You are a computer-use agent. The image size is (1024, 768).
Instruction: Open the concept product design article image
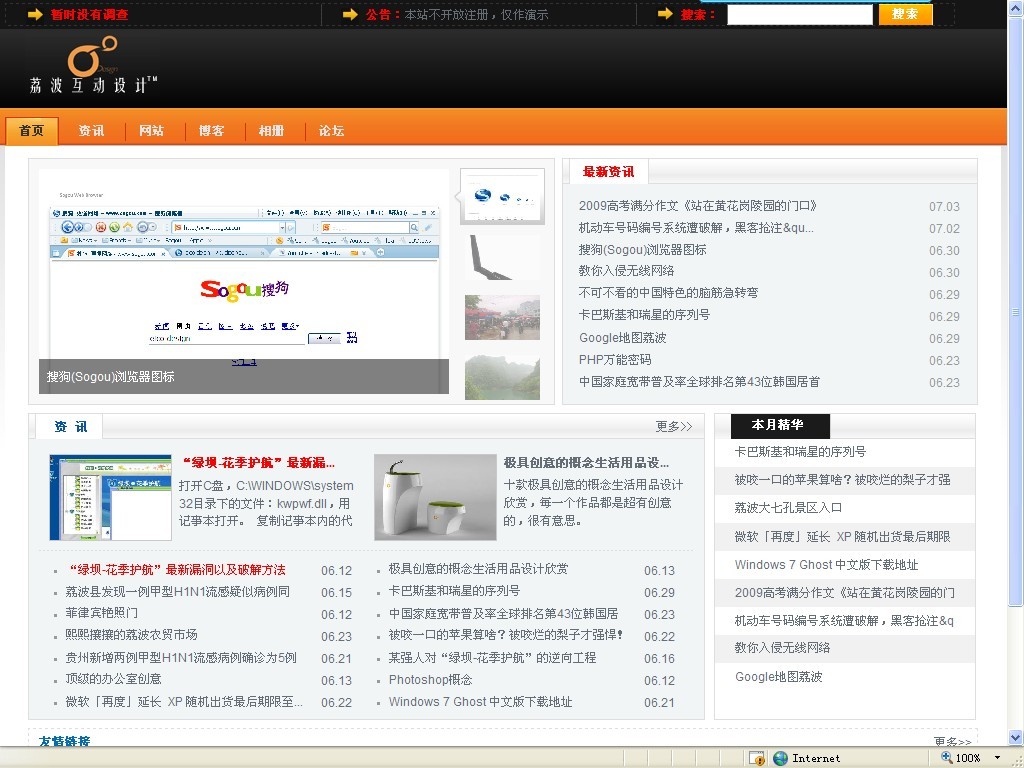[x=435, y=497]
